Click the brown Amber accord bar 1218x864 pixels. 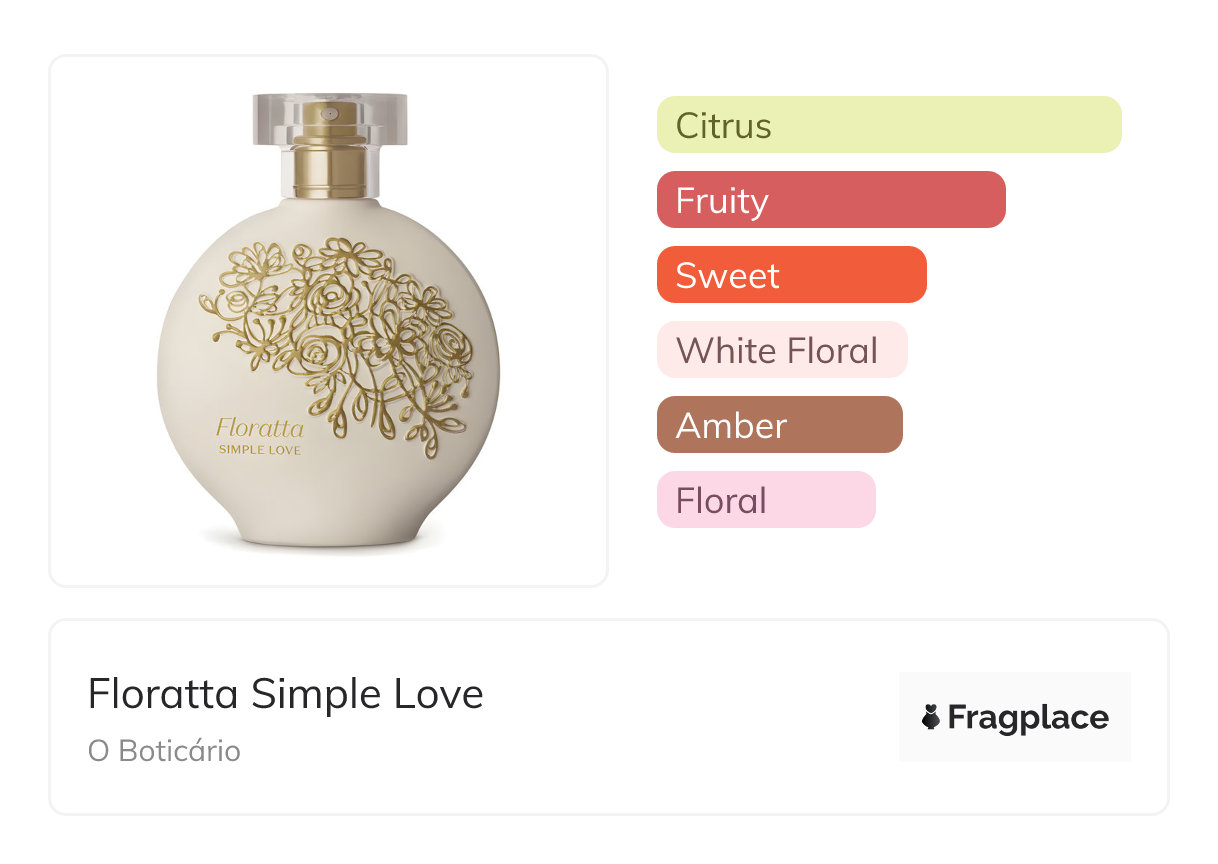(779, 425)
